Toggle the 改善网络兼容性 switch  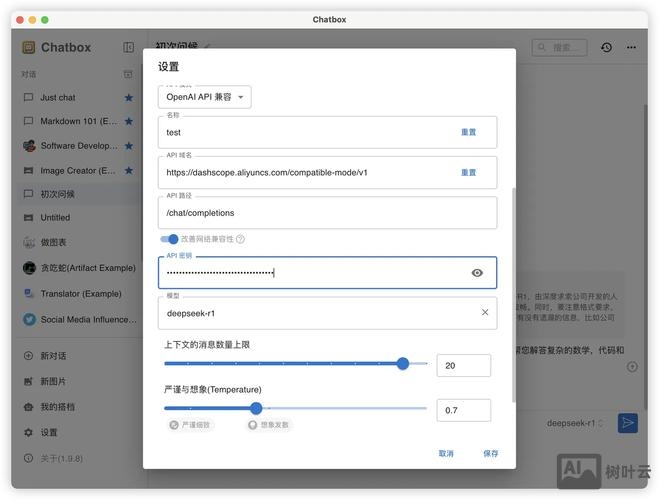point(169,239)
